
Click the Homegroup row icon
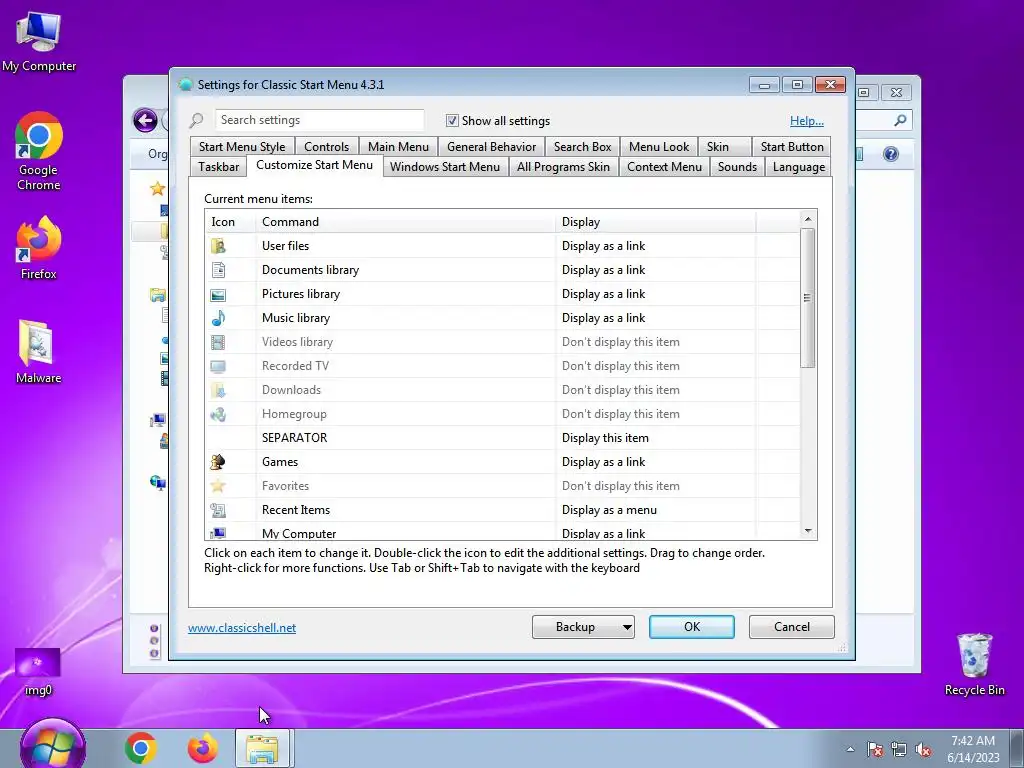(x=218, y=414)
